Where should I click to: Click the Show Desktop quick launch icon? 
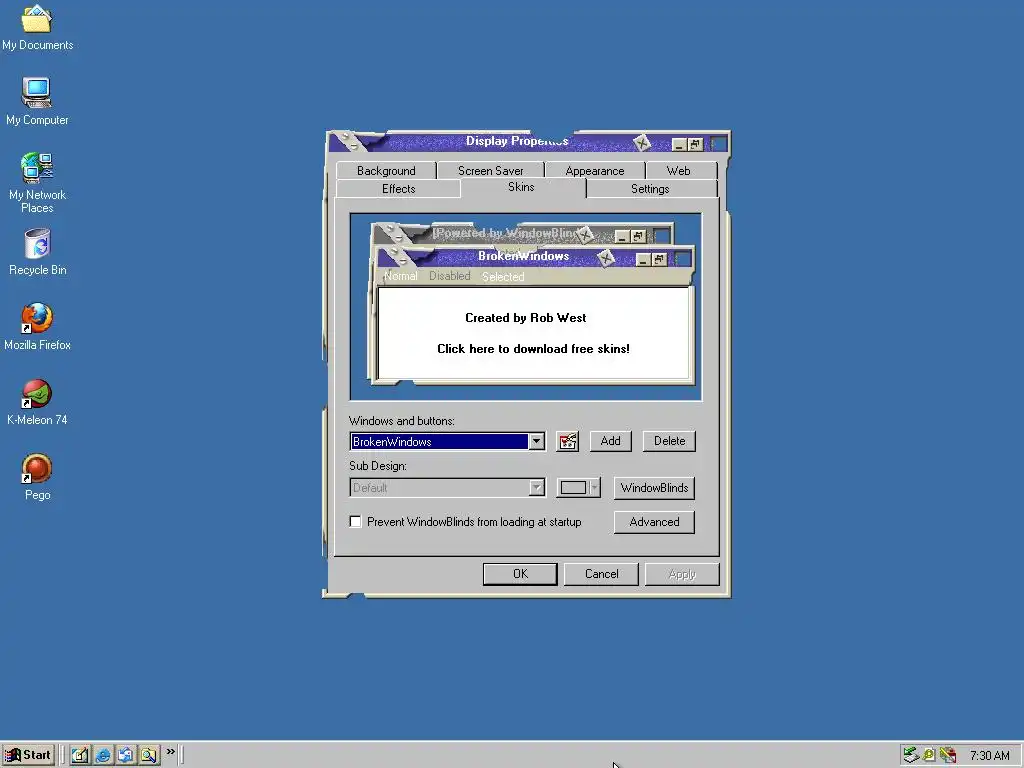(80, 755)
